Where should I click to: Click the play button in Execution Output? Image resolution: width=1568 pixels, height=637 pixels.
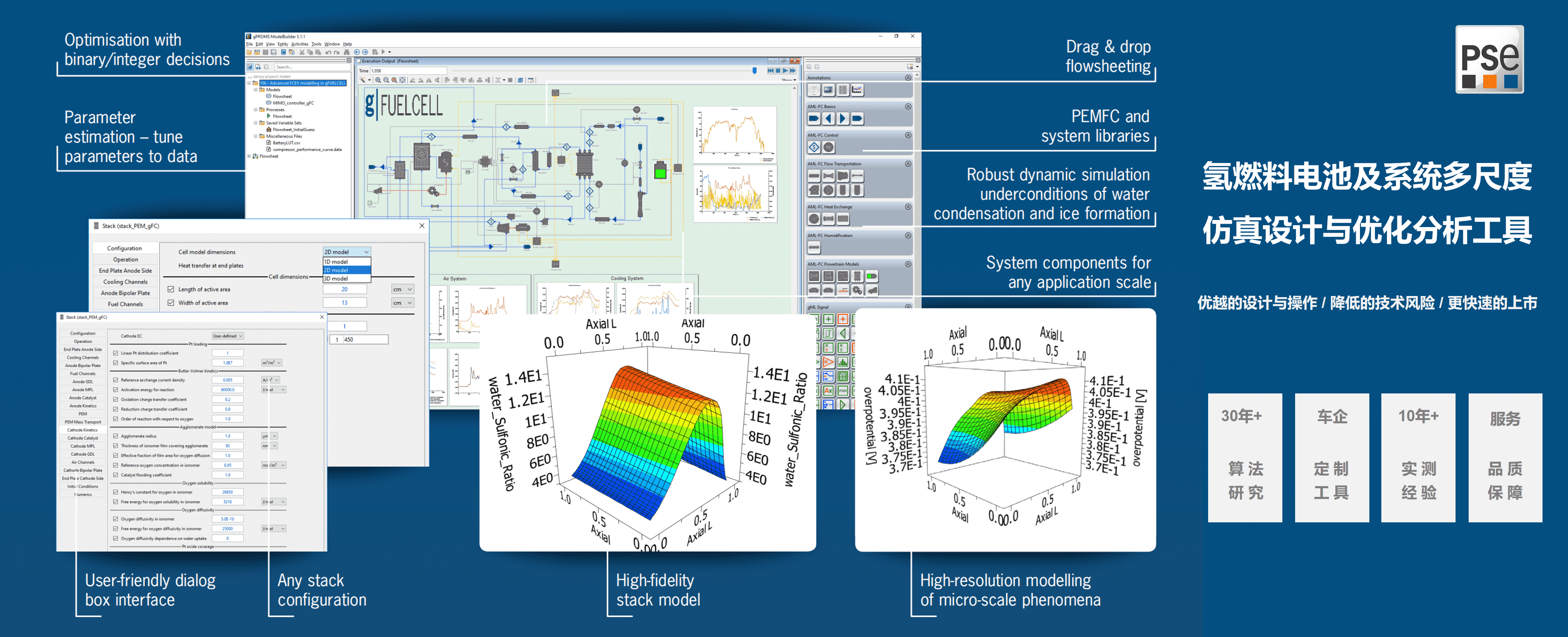(x=785, y=70)
